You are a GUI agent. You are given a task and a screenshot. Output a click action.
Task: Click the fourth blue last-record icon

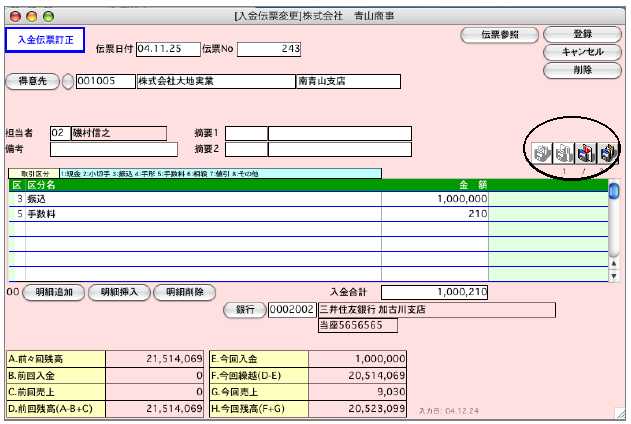pos(607,153)
